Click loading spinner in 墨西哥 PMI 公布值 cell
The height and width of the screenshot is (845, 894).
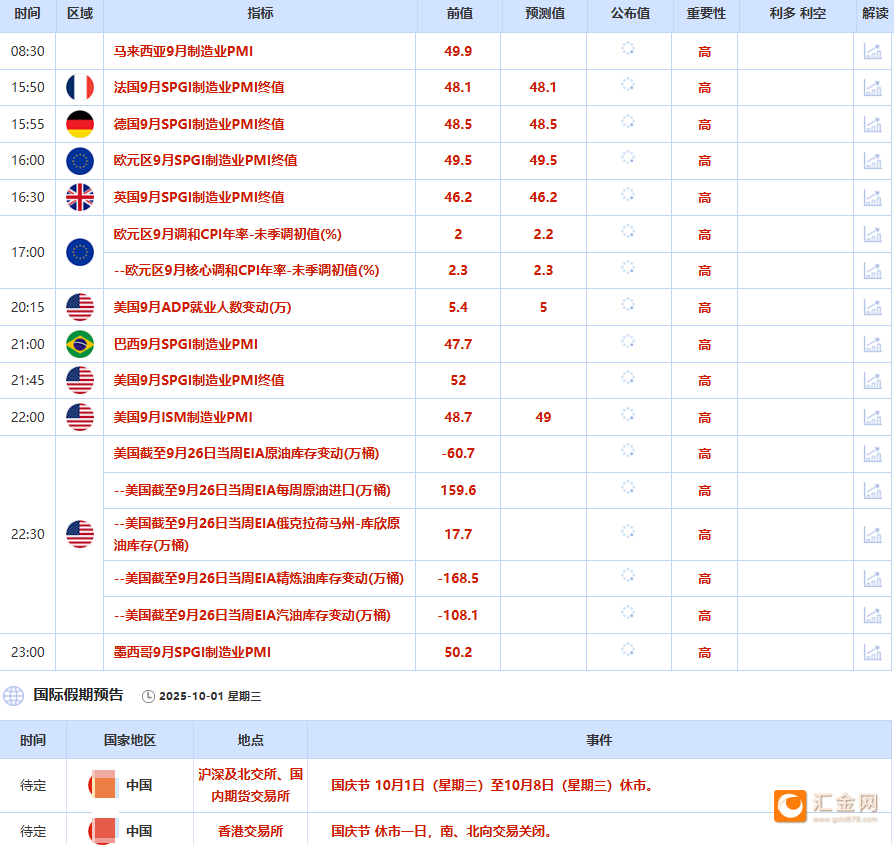click(628, 649)
